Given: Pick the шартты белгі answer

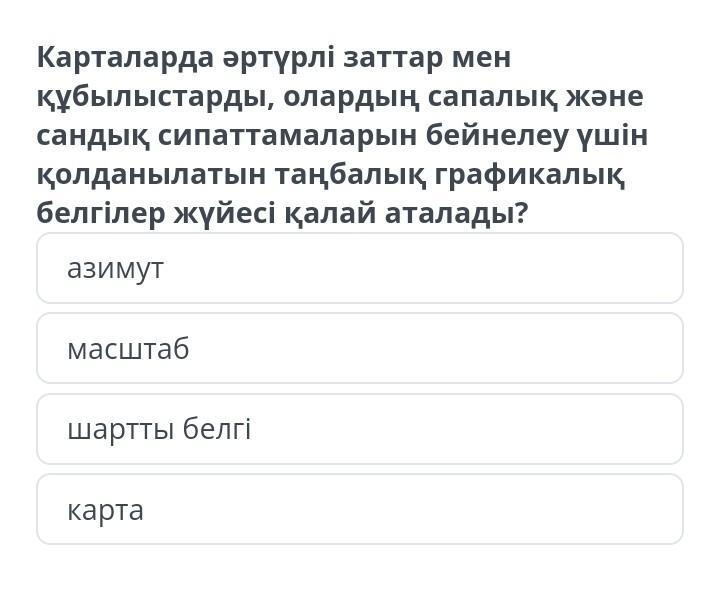Looking at the screenshot, I should [360, 429].
